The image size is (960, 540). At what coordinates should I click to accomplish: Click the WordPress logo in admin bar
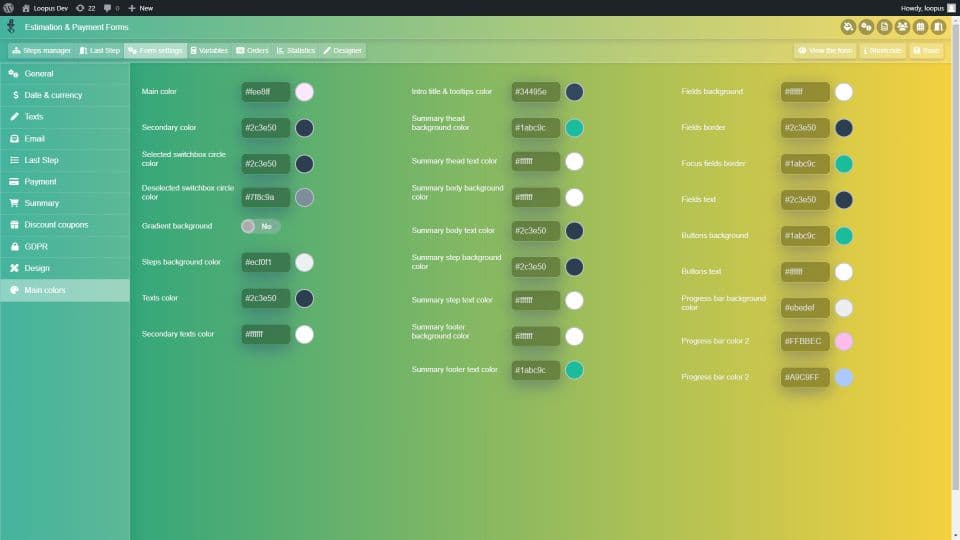9,8
